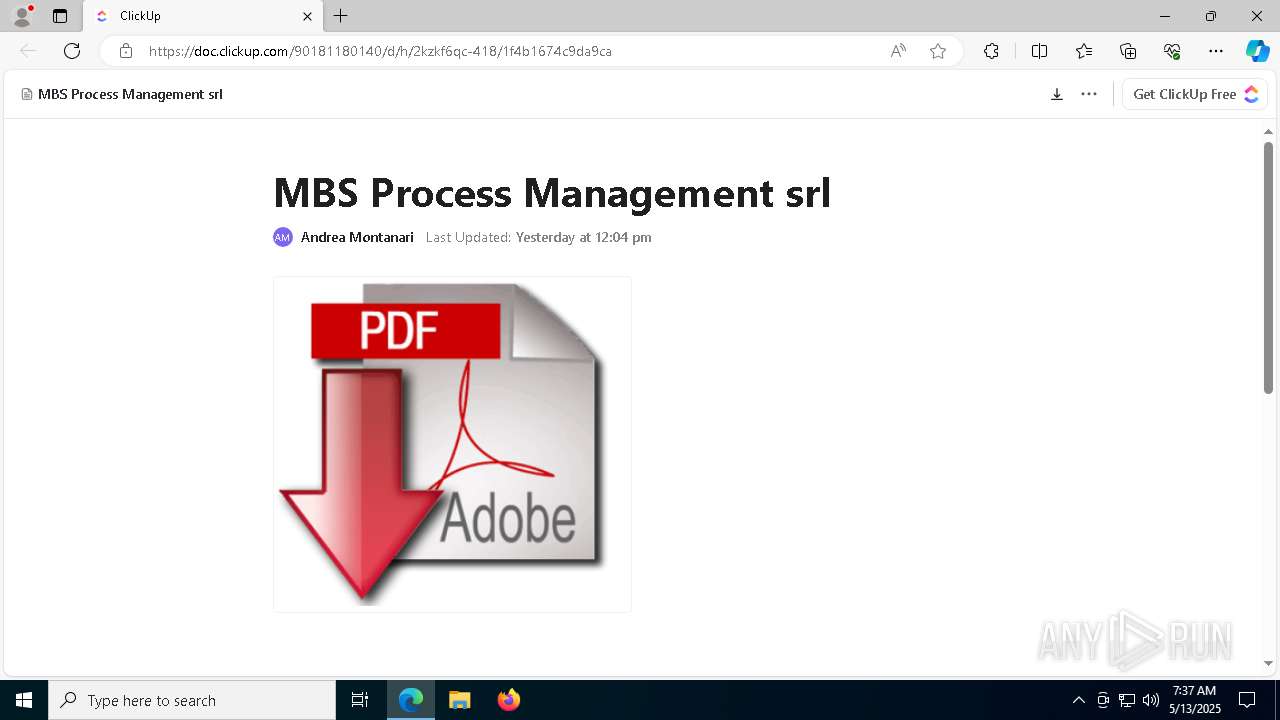Click the Andrea Montanari author name
This screenshot has height=720, width=1280.
tap(357, 237)
